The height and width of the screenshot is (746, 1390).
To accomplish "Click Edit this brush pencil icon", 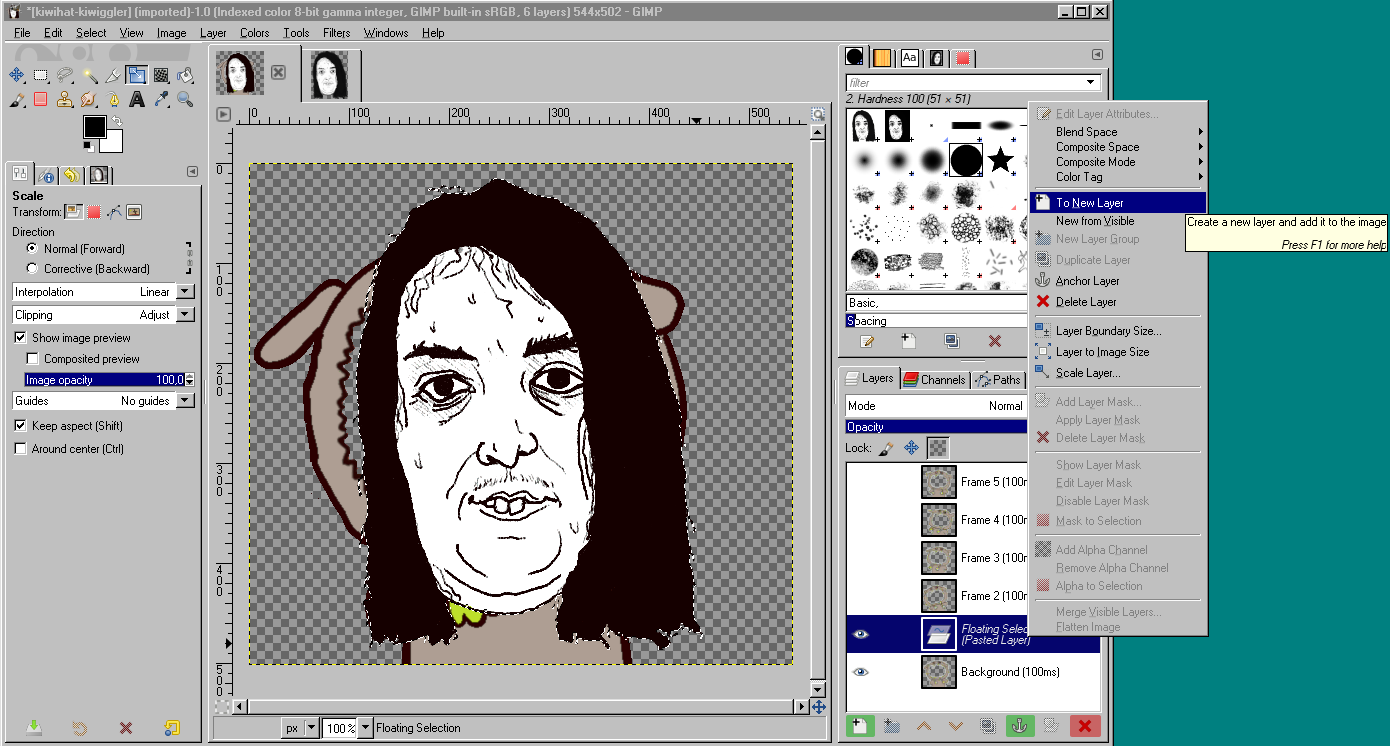I will [867, 341].
